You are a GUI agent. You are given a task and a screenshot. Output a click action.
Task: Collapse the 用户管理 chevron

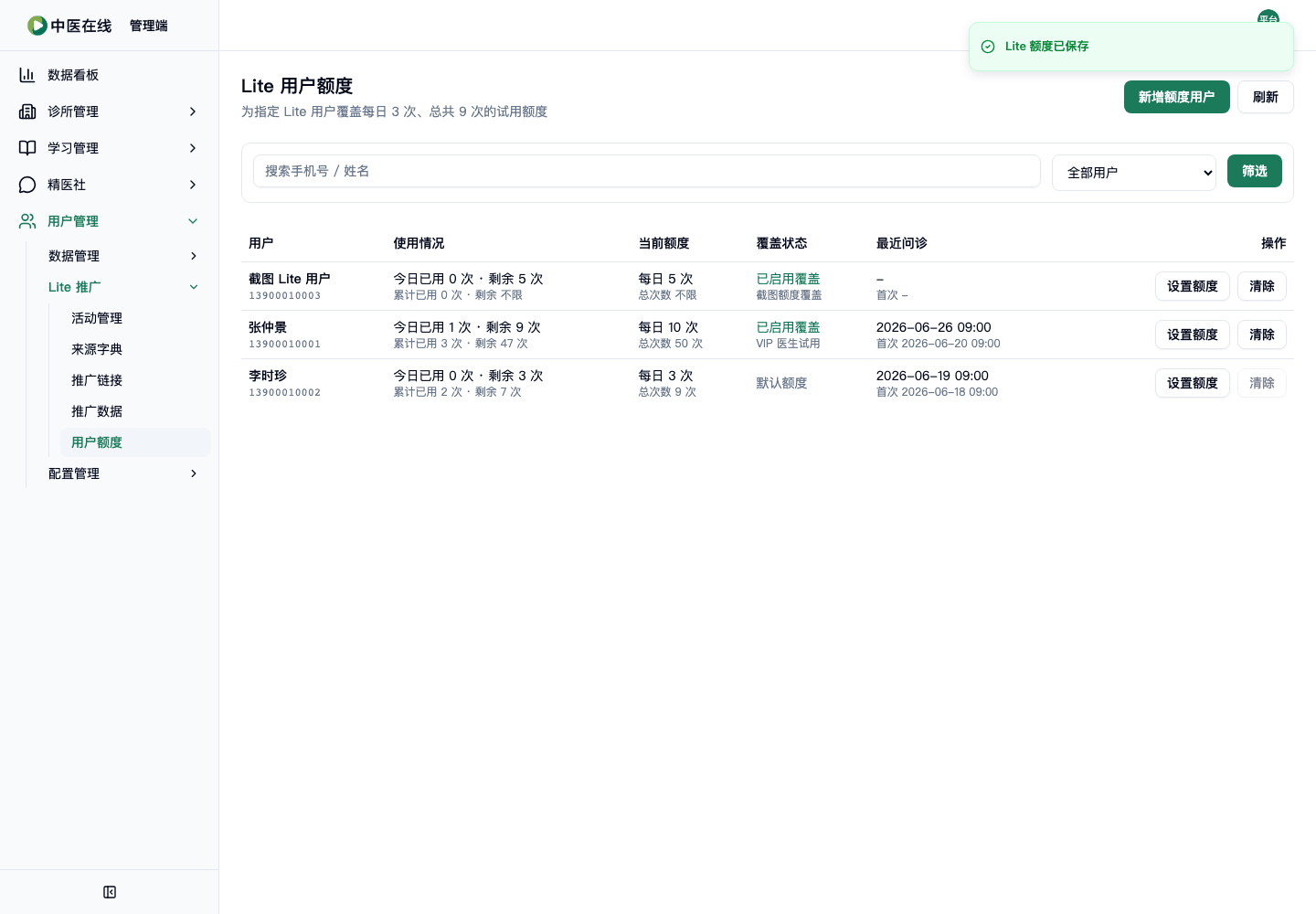(x=193, y=221)
